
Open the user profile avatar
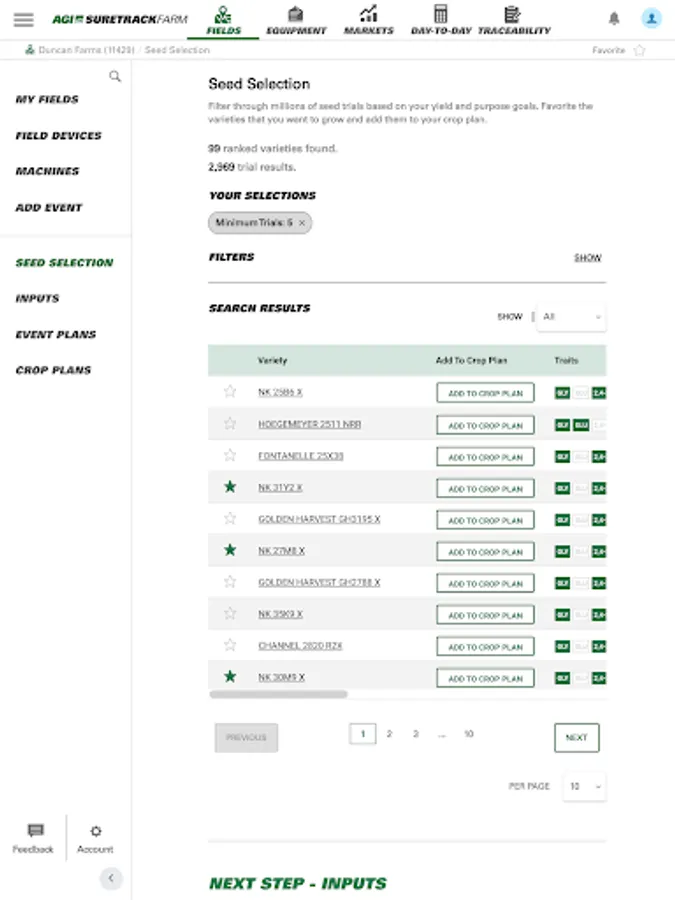[651, 18]
